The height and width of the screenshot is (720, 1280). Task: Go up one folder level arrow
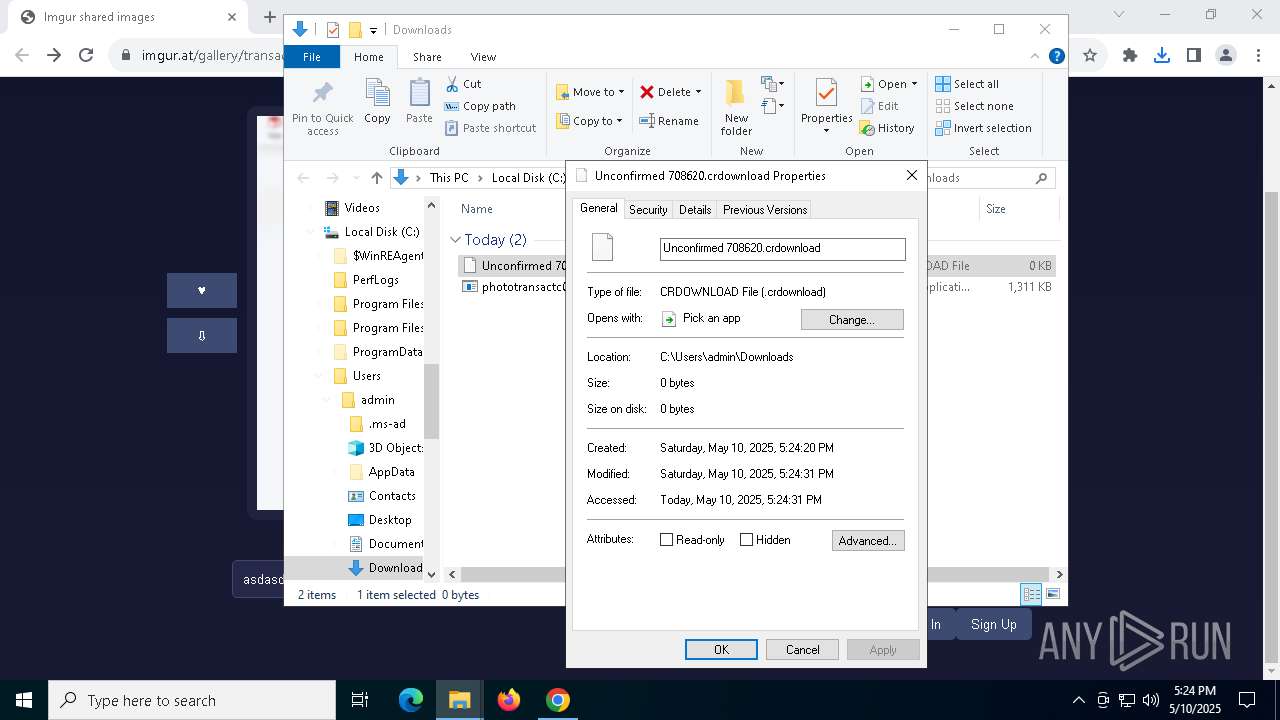click(x=377, y=178)
